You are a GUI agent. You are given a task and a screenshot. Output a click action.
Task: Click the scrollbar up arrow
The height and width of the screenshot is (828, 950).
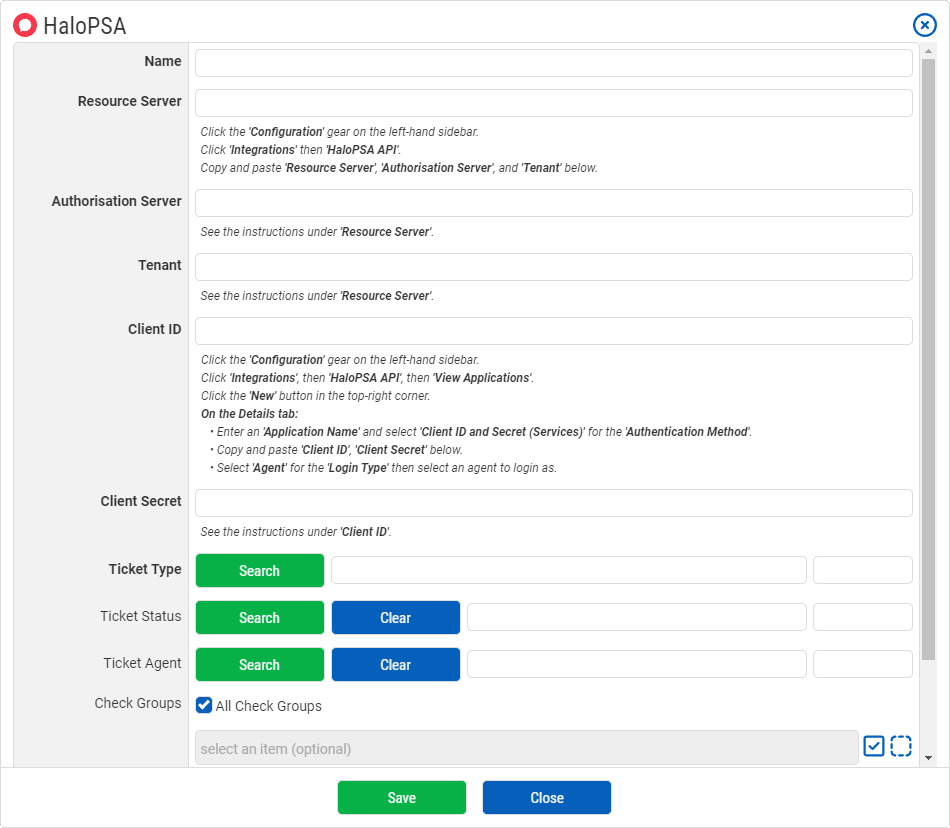tap(928, 52)
